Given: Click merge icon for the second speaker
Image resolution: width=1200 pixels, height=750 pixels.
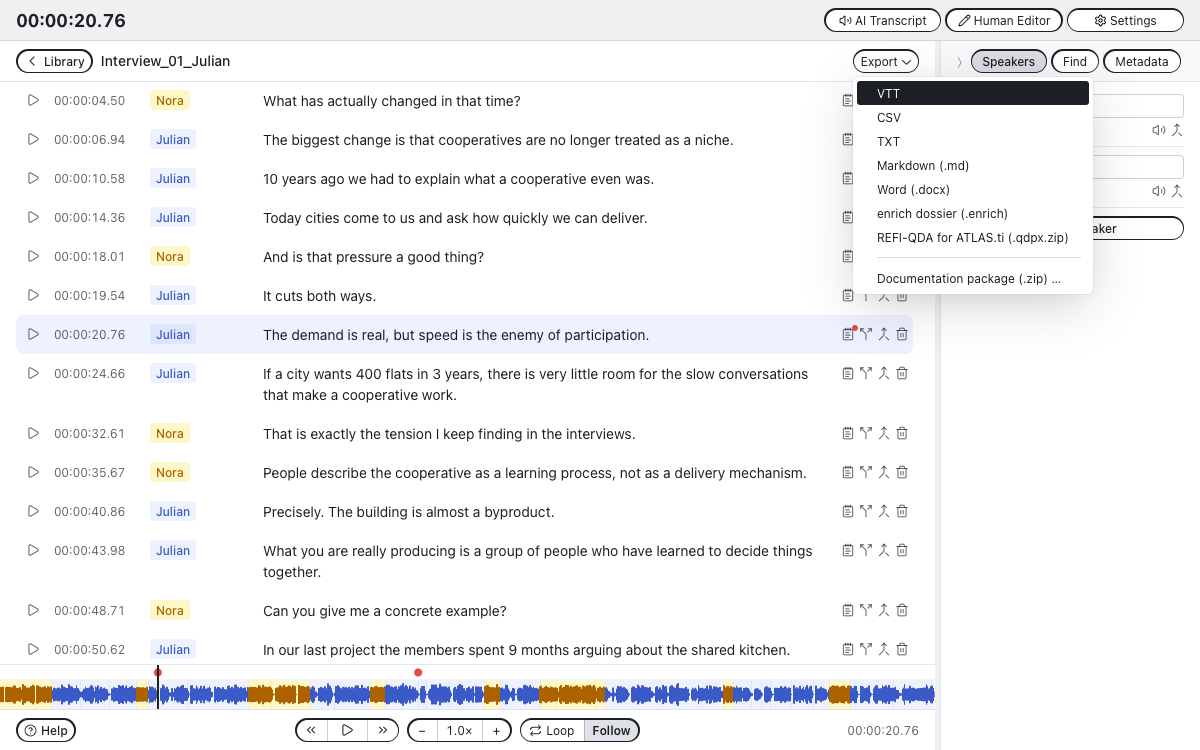Looking at the screenshot, I should (1177, 191).
